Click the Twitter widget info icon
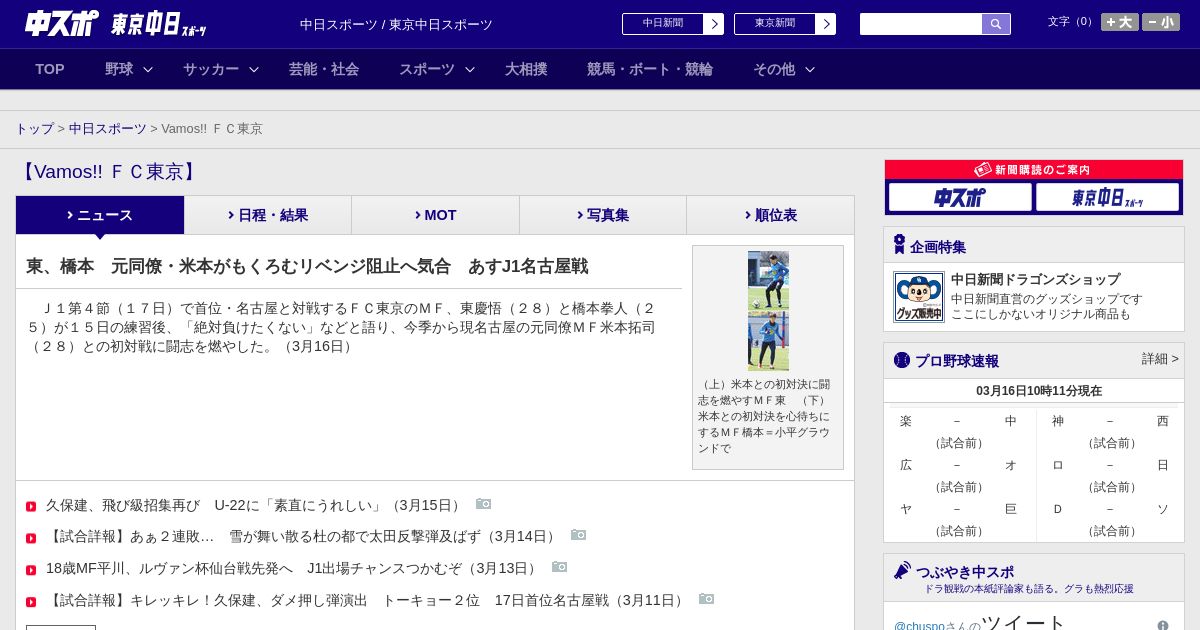 [1163, 626]
